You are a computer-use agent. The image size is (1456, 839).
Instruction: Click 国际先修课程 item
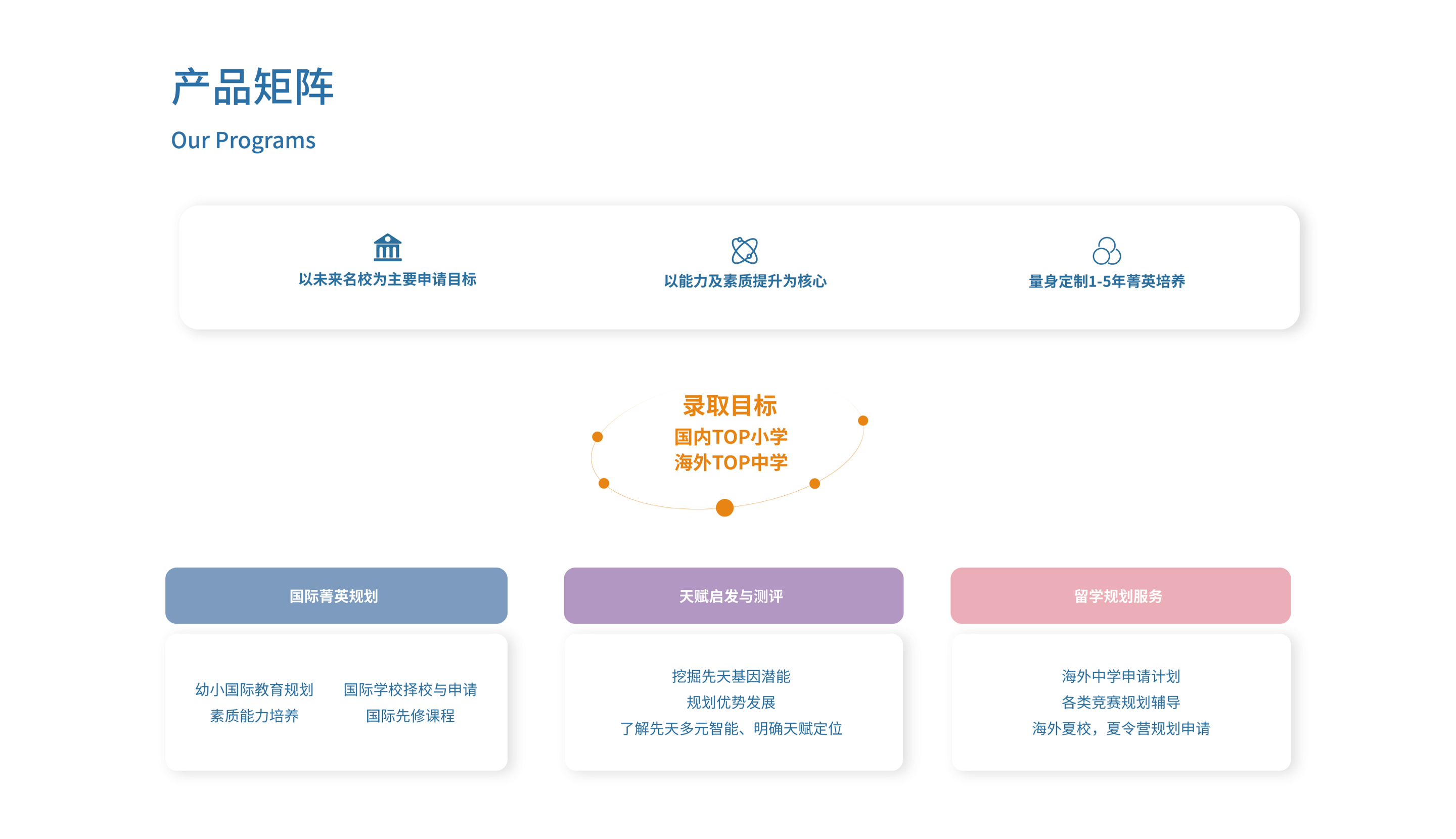[410, 716]
